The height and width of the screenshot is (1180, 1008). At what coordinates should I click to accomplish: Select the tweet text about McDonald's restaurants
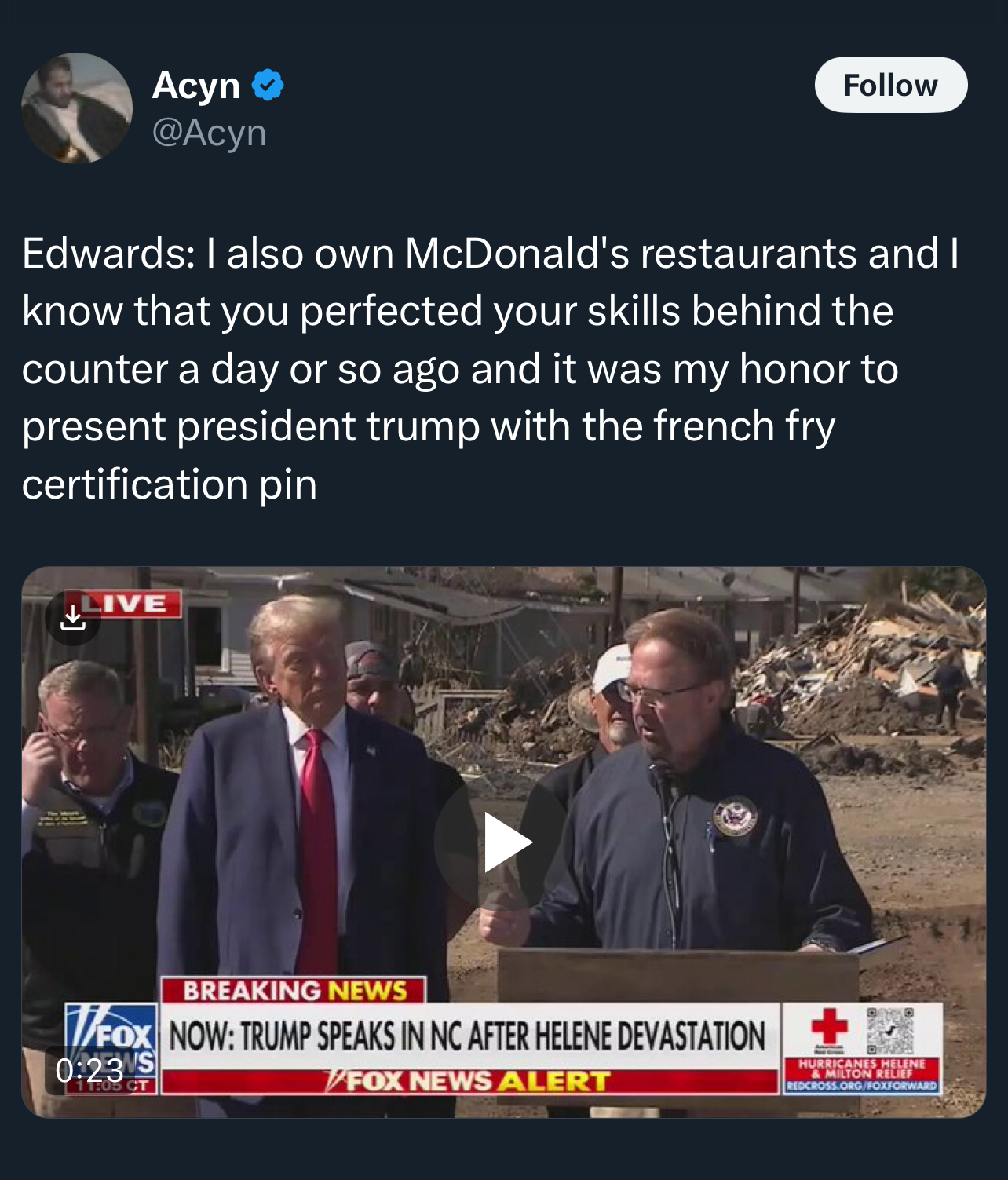[x=491, y=368]
